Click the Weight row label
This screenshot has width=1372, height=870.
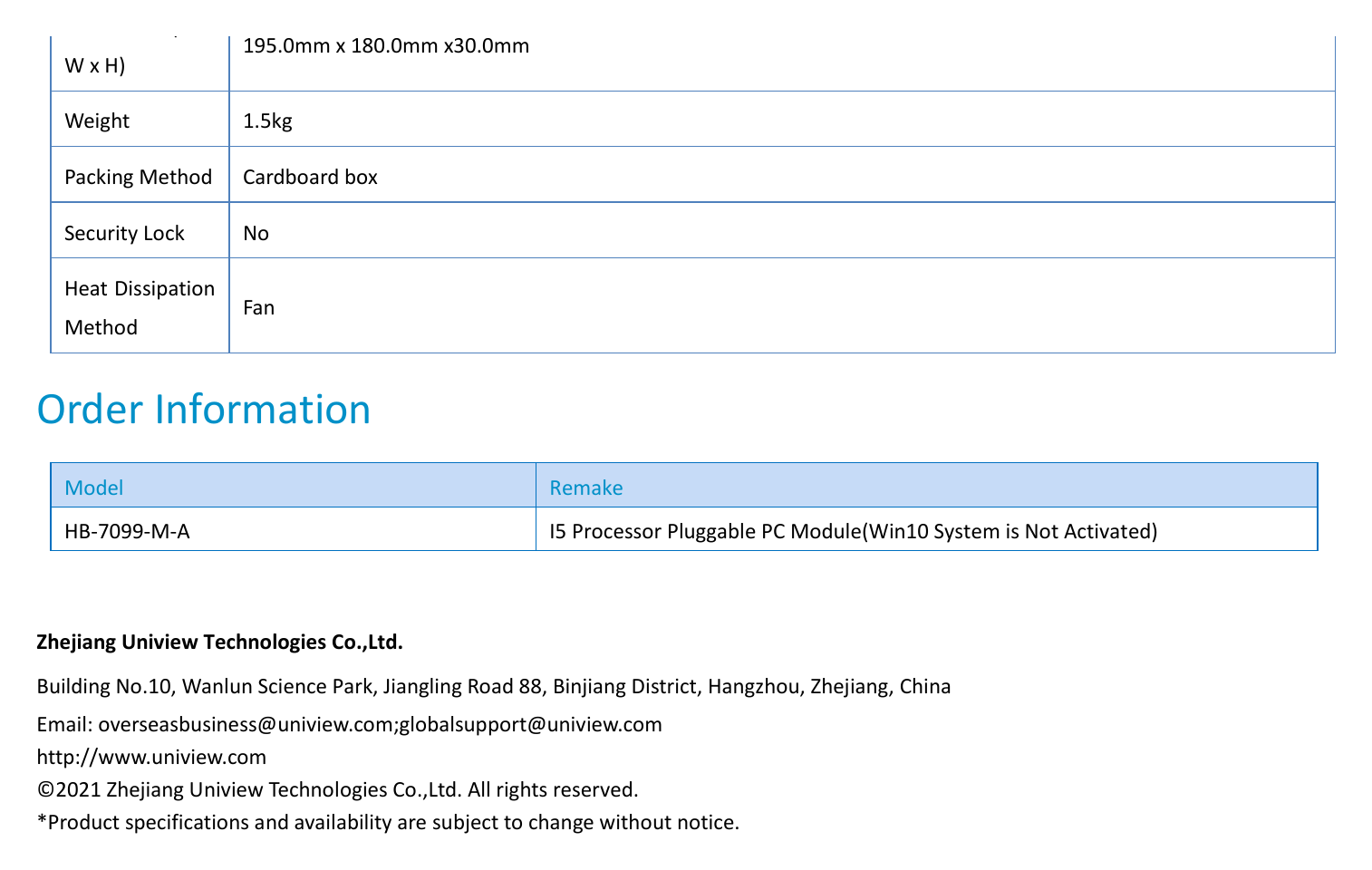[97, 121]
